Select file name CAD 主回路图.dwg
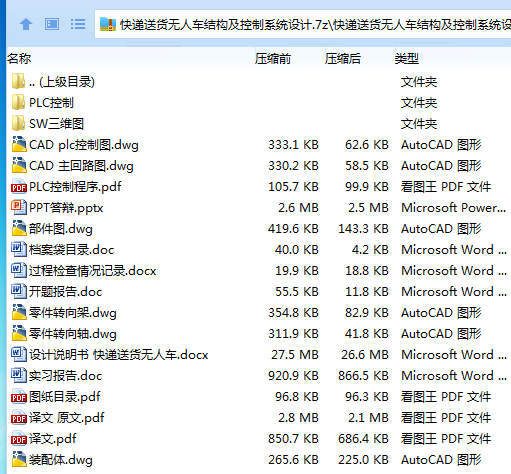511x474 pixels. click(81, 166)
